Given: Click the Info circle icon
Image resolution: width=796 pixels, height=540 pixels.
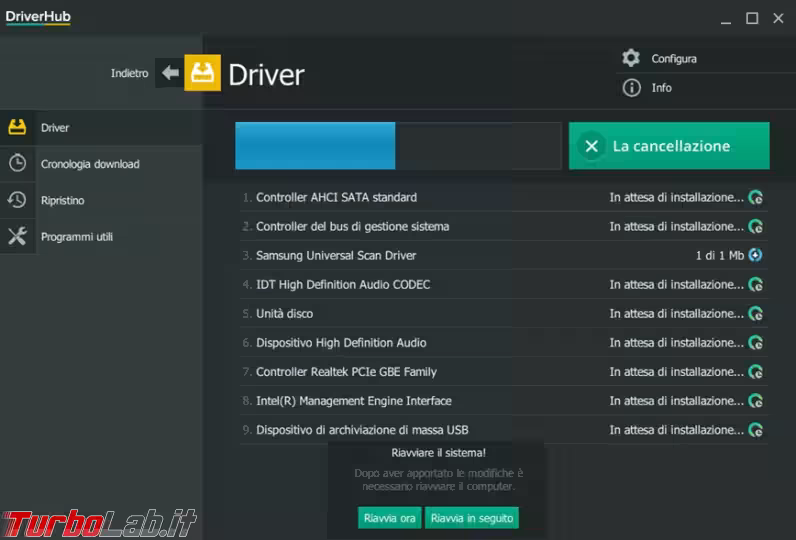Looking at the screenshot, I should [632, 87].
